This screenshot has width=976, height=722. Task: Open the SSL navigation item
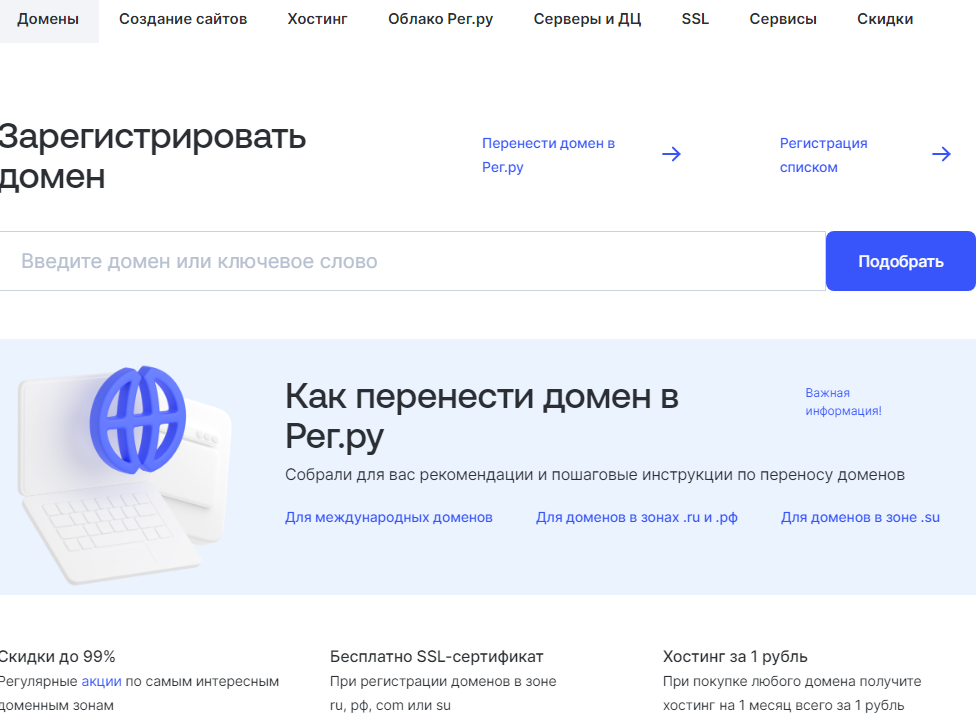tap(695, 19)
